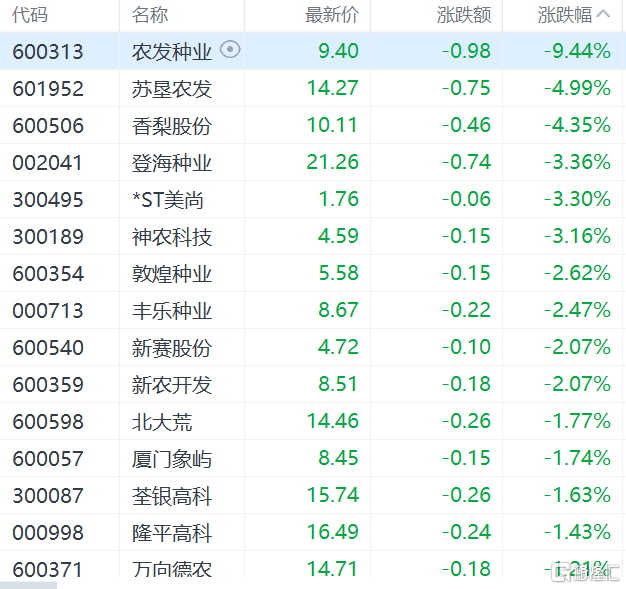Open stock name *ST美尚

tap(168, 200)
